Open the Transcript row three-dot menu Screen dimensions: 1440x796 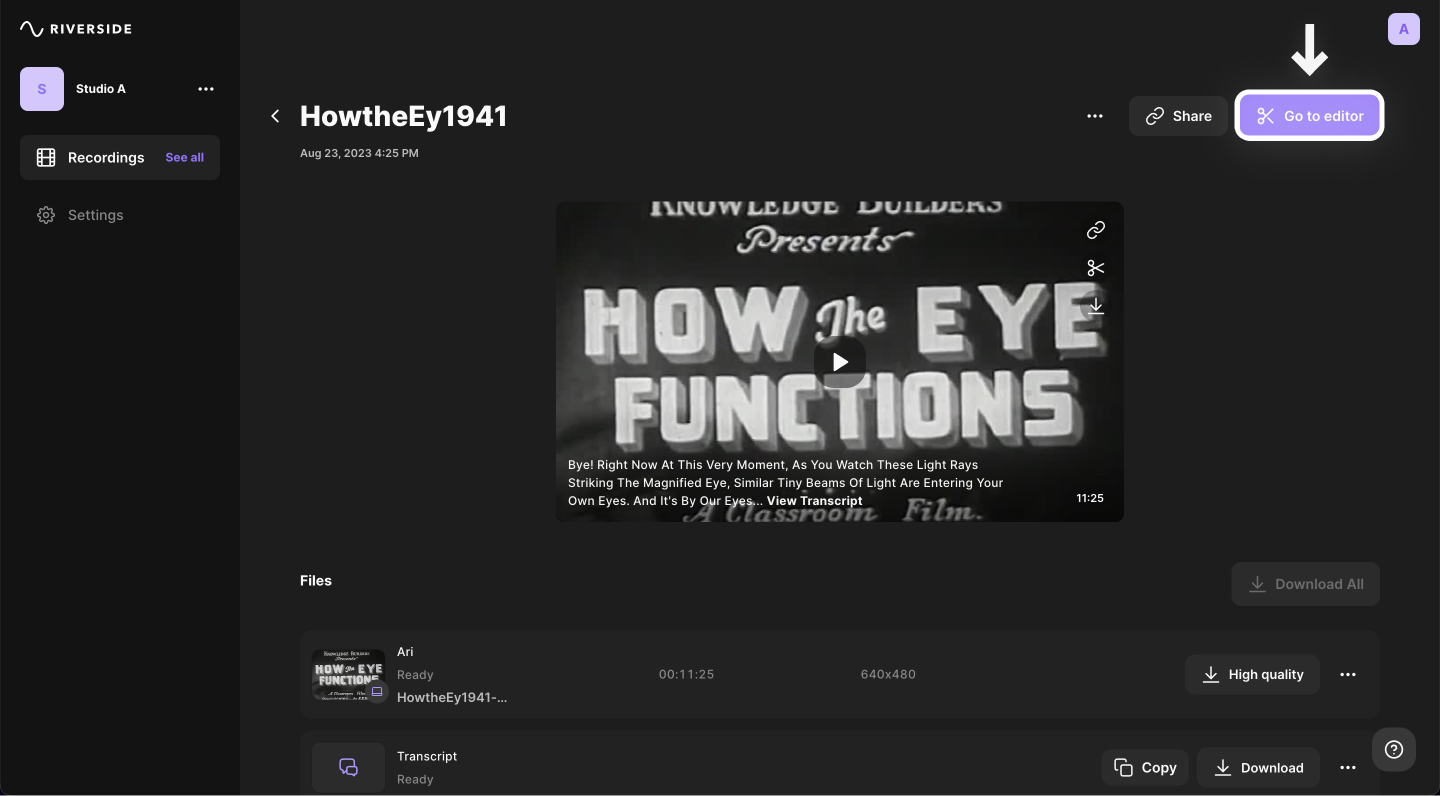click(1348, 768)
